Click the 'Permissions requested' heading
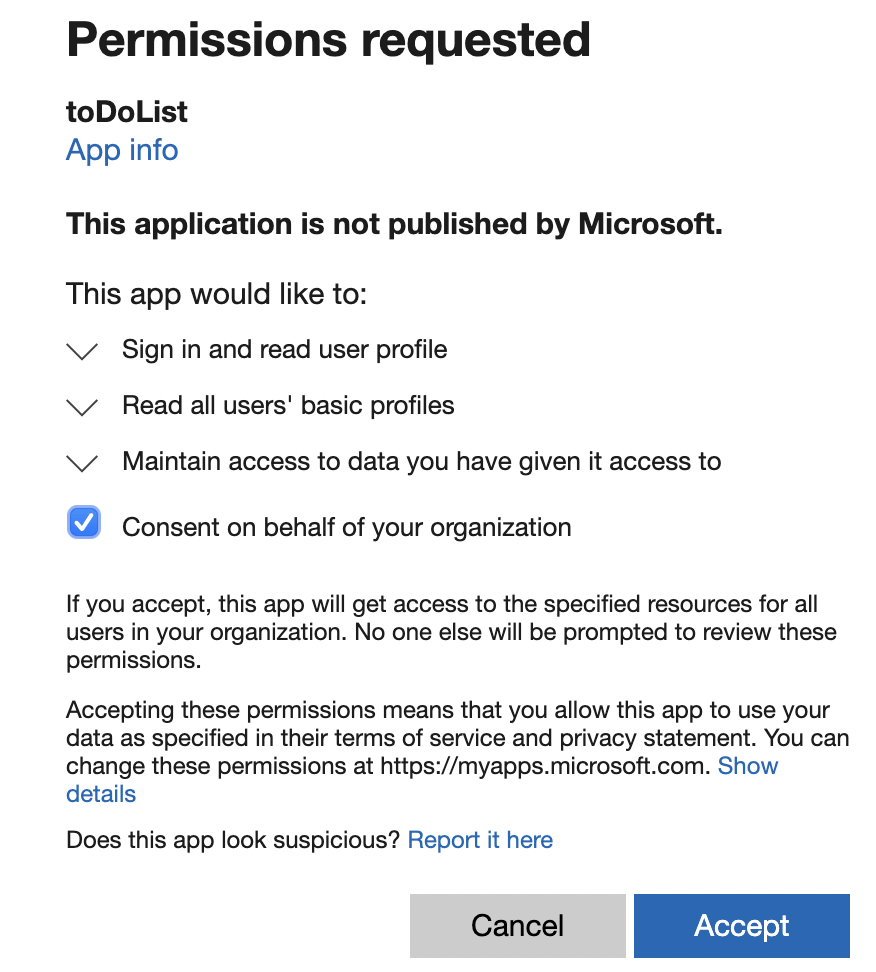The height and width of the screenshot is (972, 876). point(328,40)
